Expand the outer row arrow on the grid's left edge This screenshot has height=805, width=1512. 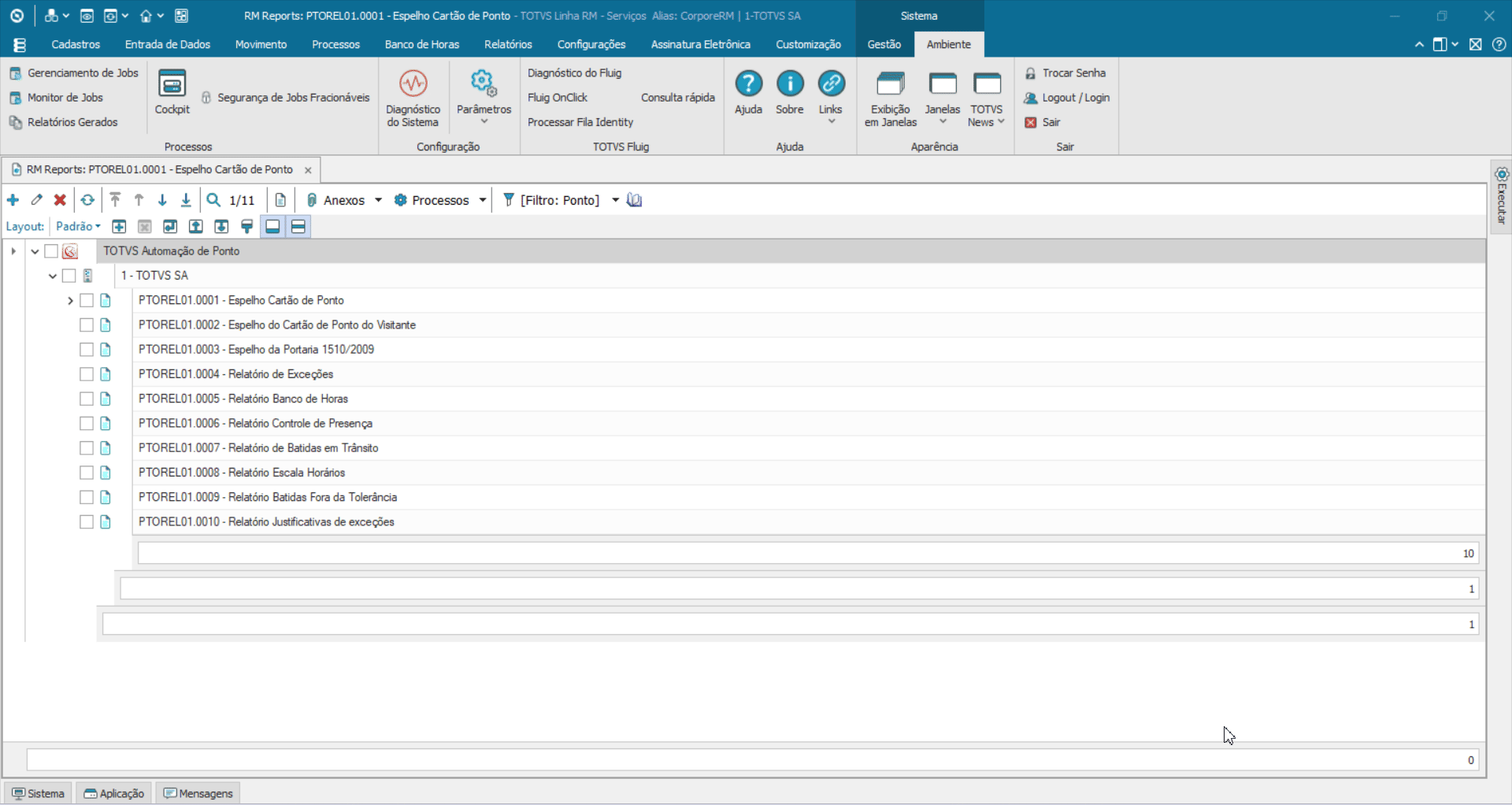13,251
